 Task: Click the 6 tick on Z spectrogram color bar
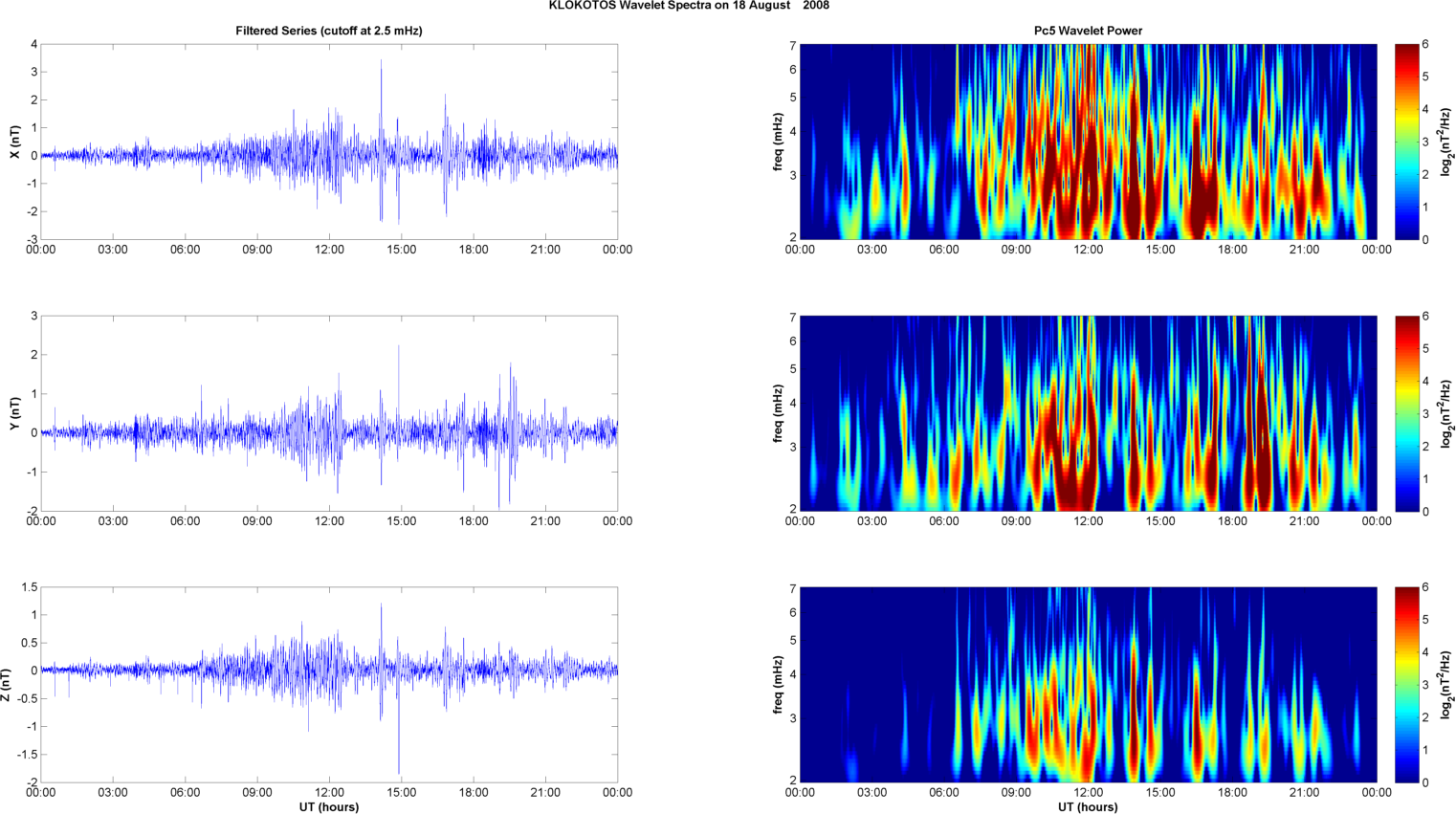1425,587
